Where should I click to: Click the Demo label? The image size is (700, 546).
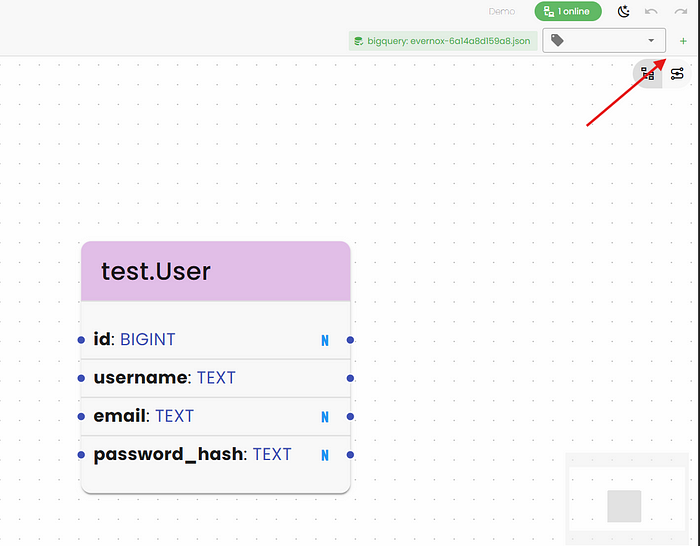point(502,12)
